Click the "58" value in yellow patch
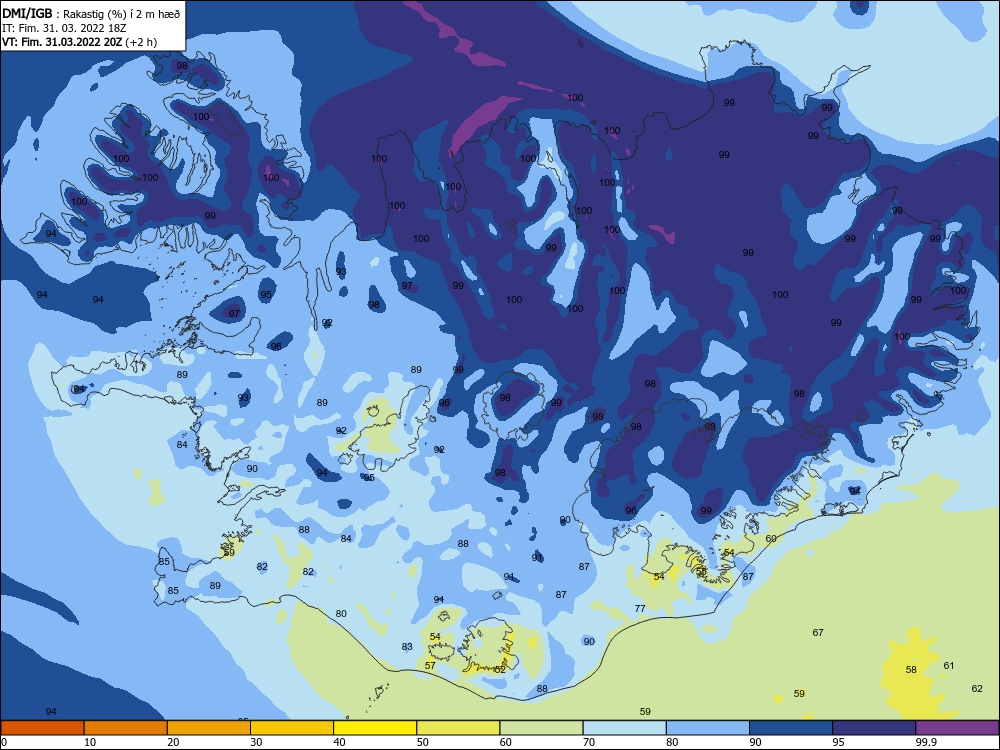This screenshot has height=750, width=1000. (x=911, y=670)
